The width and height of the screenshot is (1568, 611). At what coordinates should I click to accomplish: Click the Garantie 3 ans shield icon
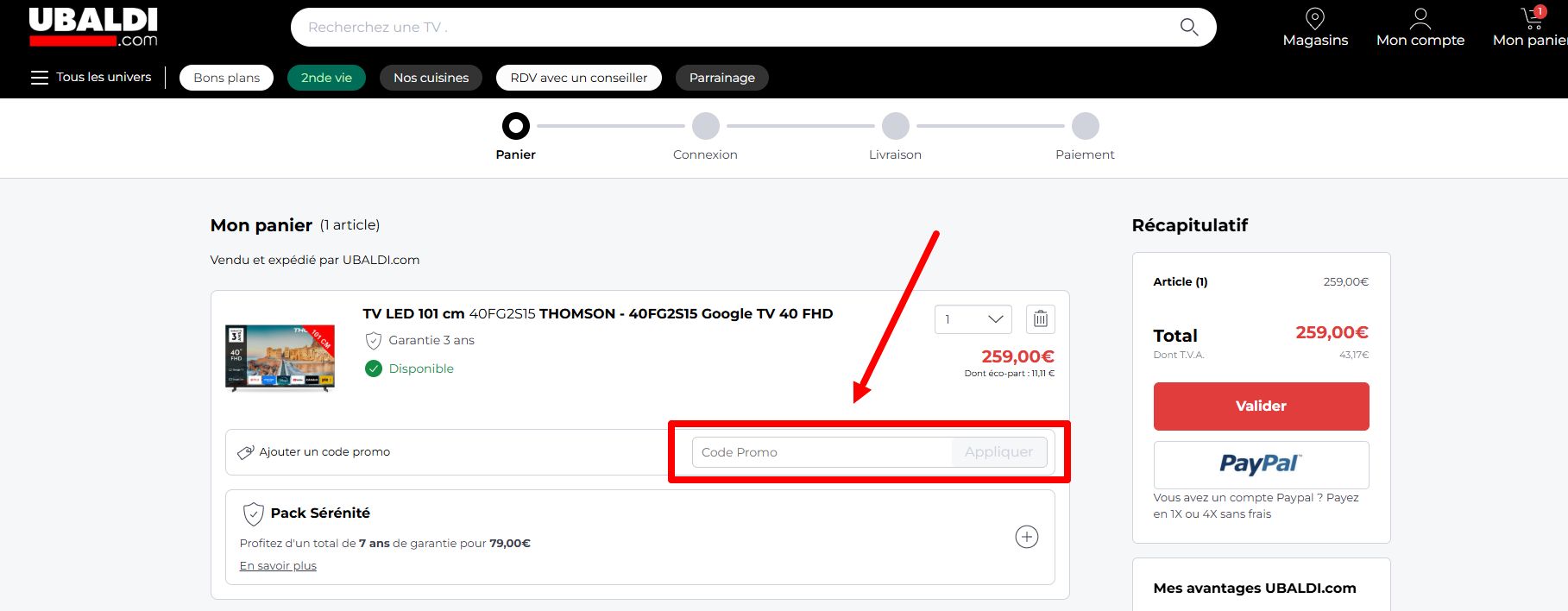pyautogui.click(x=374, y=340)
